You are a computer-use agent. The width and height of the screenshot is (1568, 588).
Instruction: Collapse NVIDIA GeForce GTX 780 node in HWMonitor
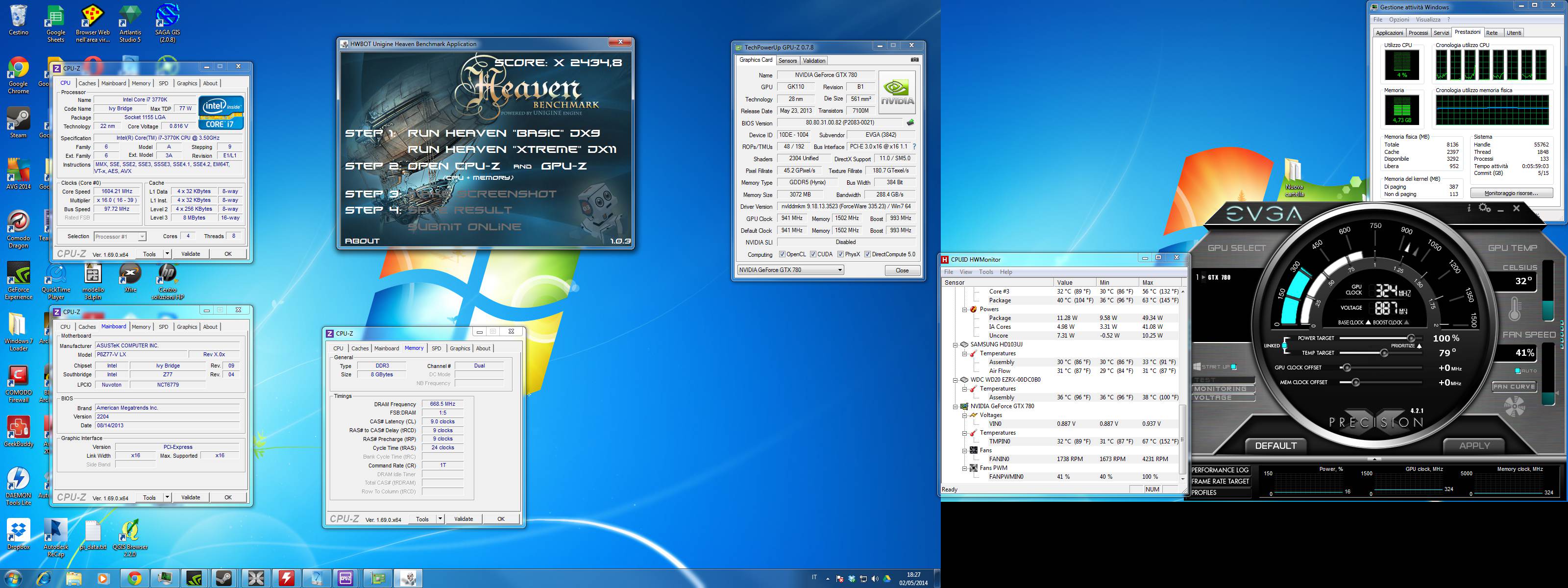(955, 407)
